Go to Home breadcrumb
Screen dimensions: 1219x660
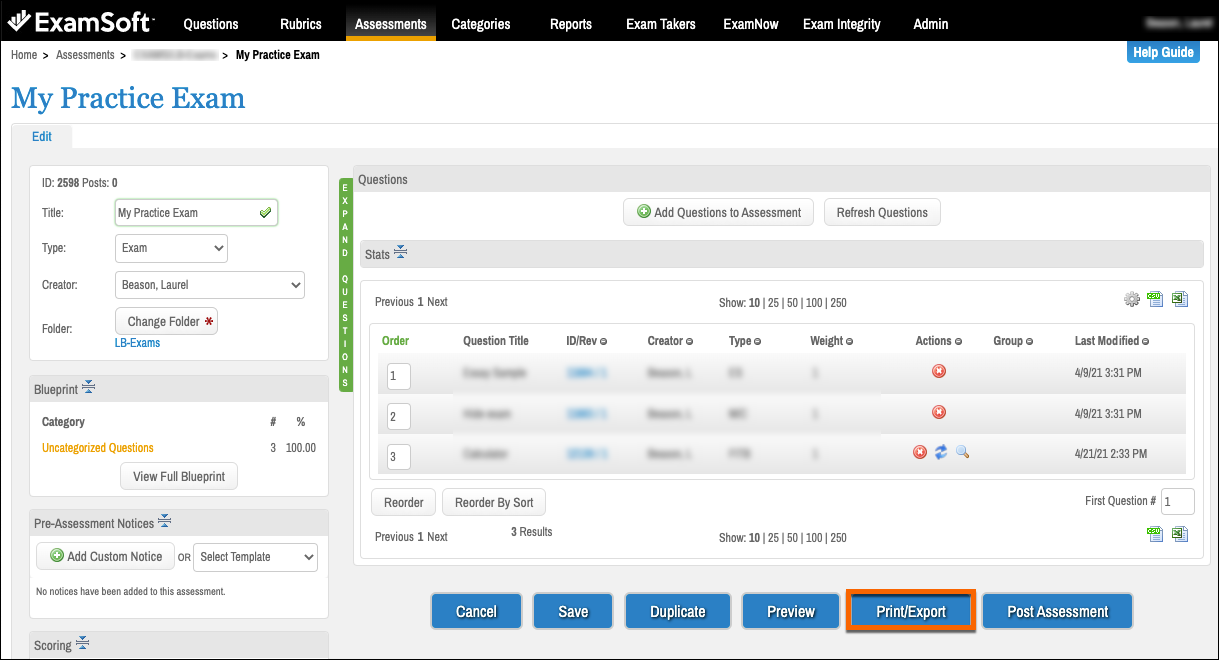click(x=24, y=55)
